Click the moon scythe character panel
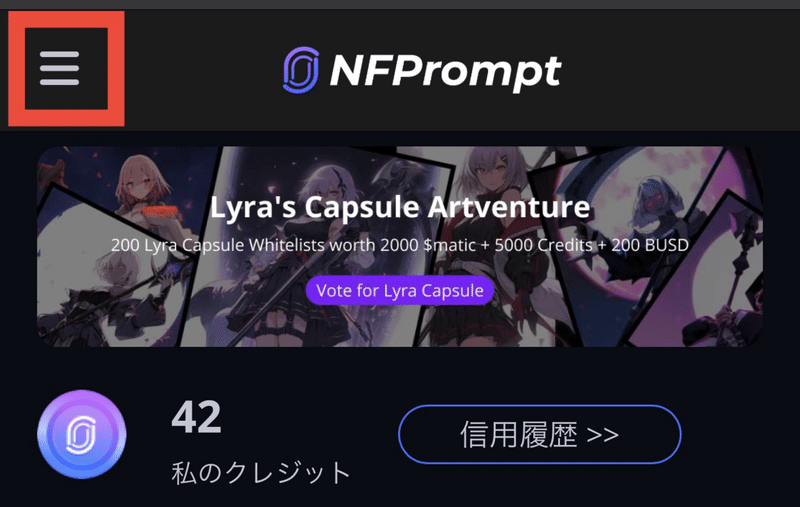This screenshot has height=507, width=800. (658, 240)
